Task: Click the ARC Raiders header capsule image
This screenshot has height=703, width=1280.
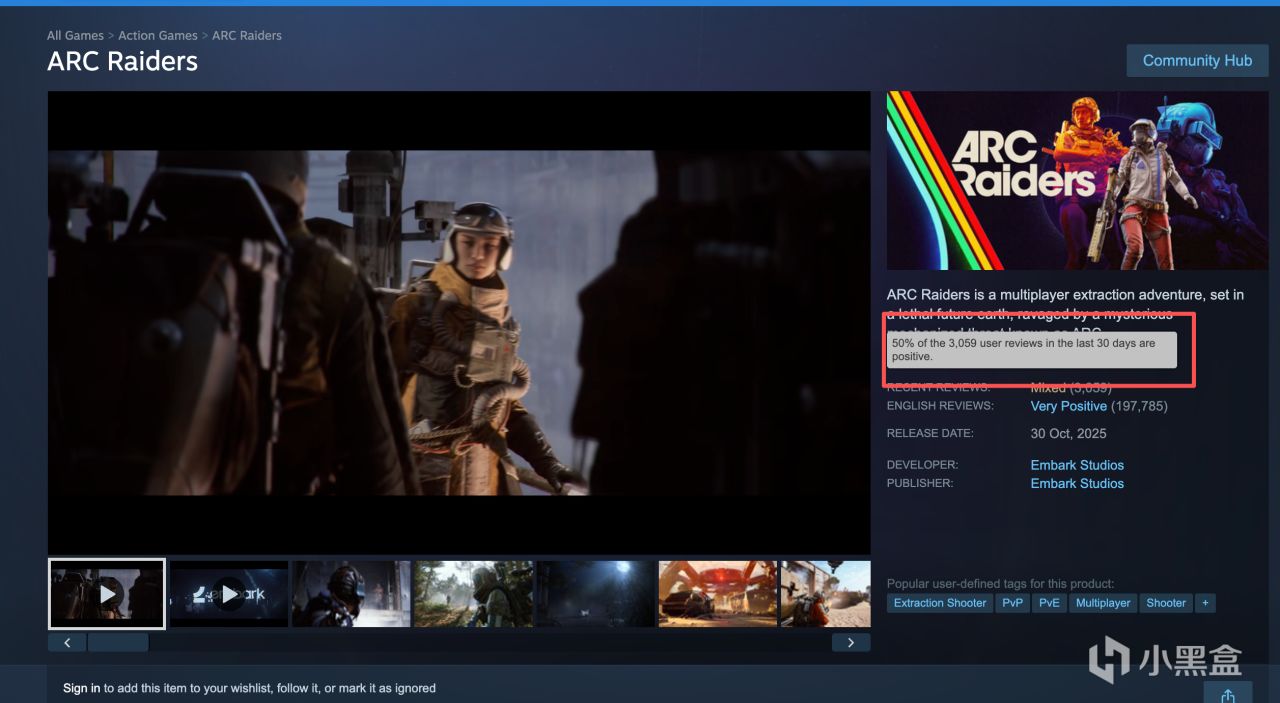Action: pos(1077,181)
